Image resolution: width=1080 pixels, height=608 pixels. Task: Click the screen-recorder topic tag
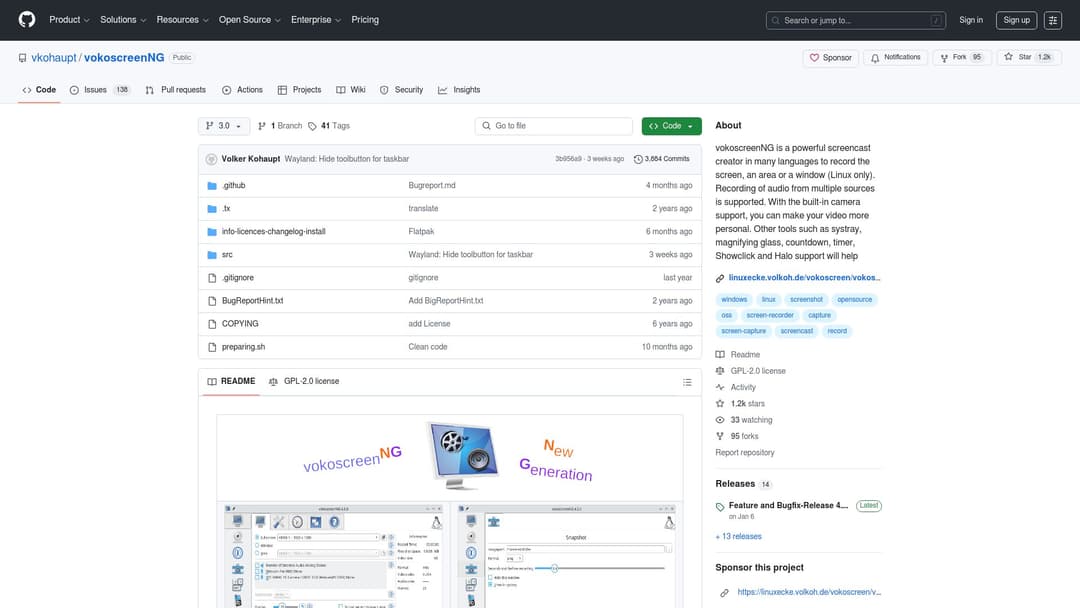769,315
